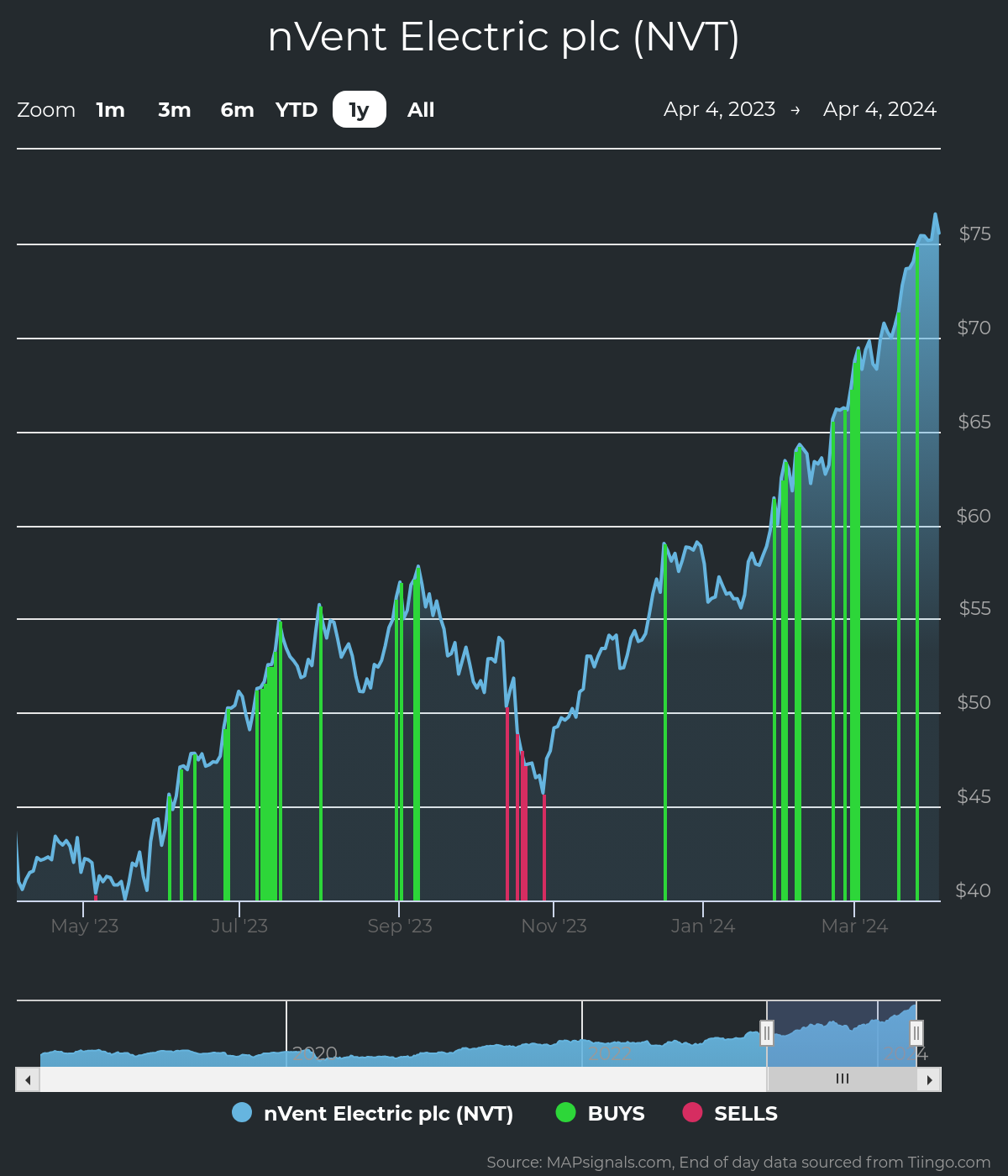Edit the Apr 4, 2024 end date
The width and height of the screenshot is (1008, 1176).
tap(879, 109)
